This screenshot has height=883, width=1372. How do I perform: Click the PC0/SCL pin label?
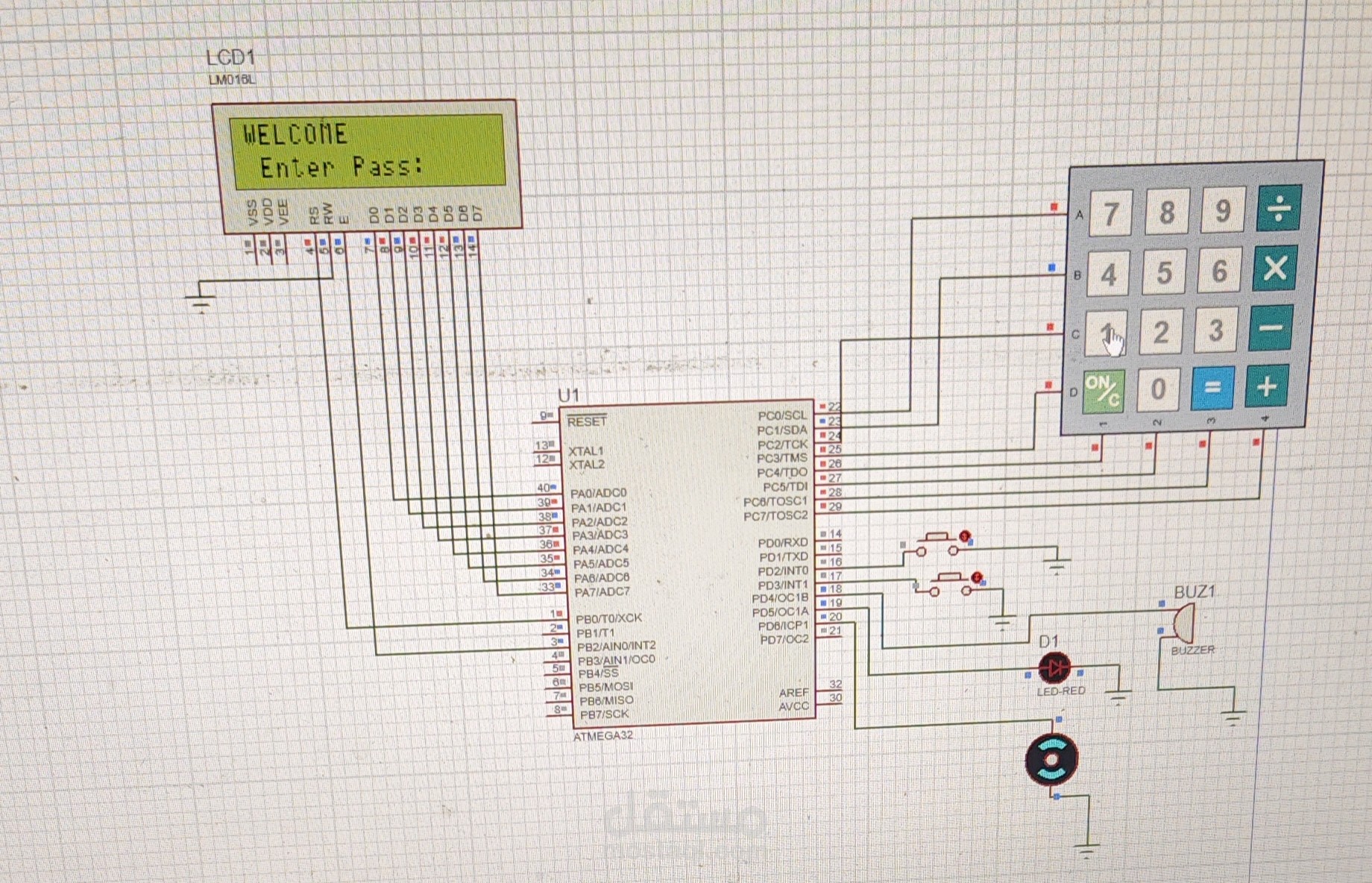click(782, 415)
